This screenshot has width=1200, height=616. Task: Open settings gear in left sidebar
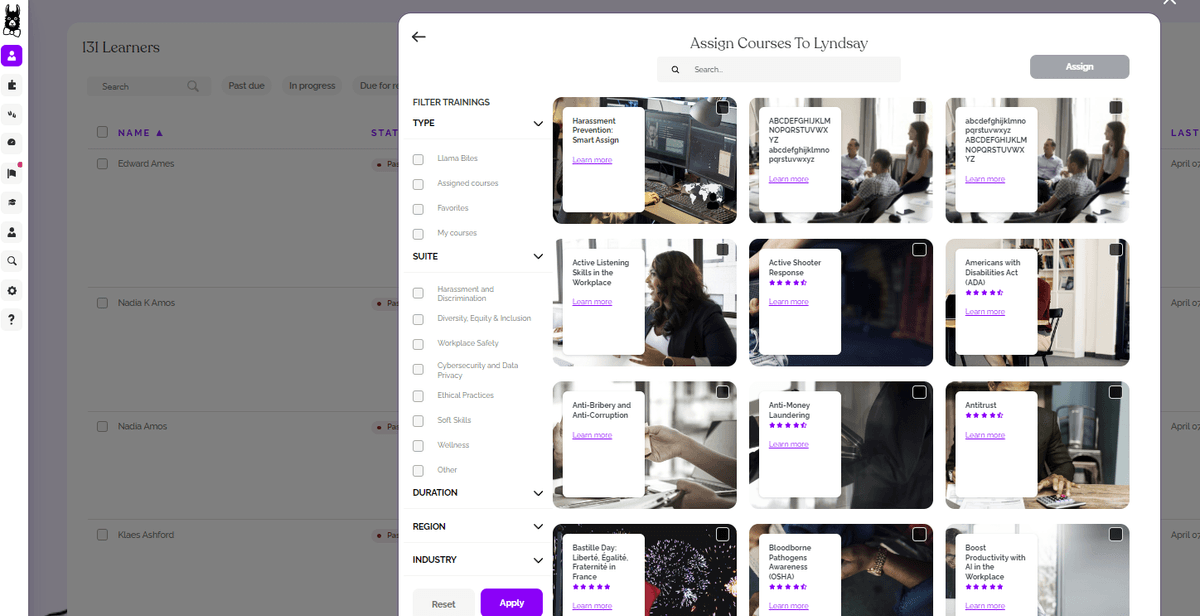coord(12,290)
